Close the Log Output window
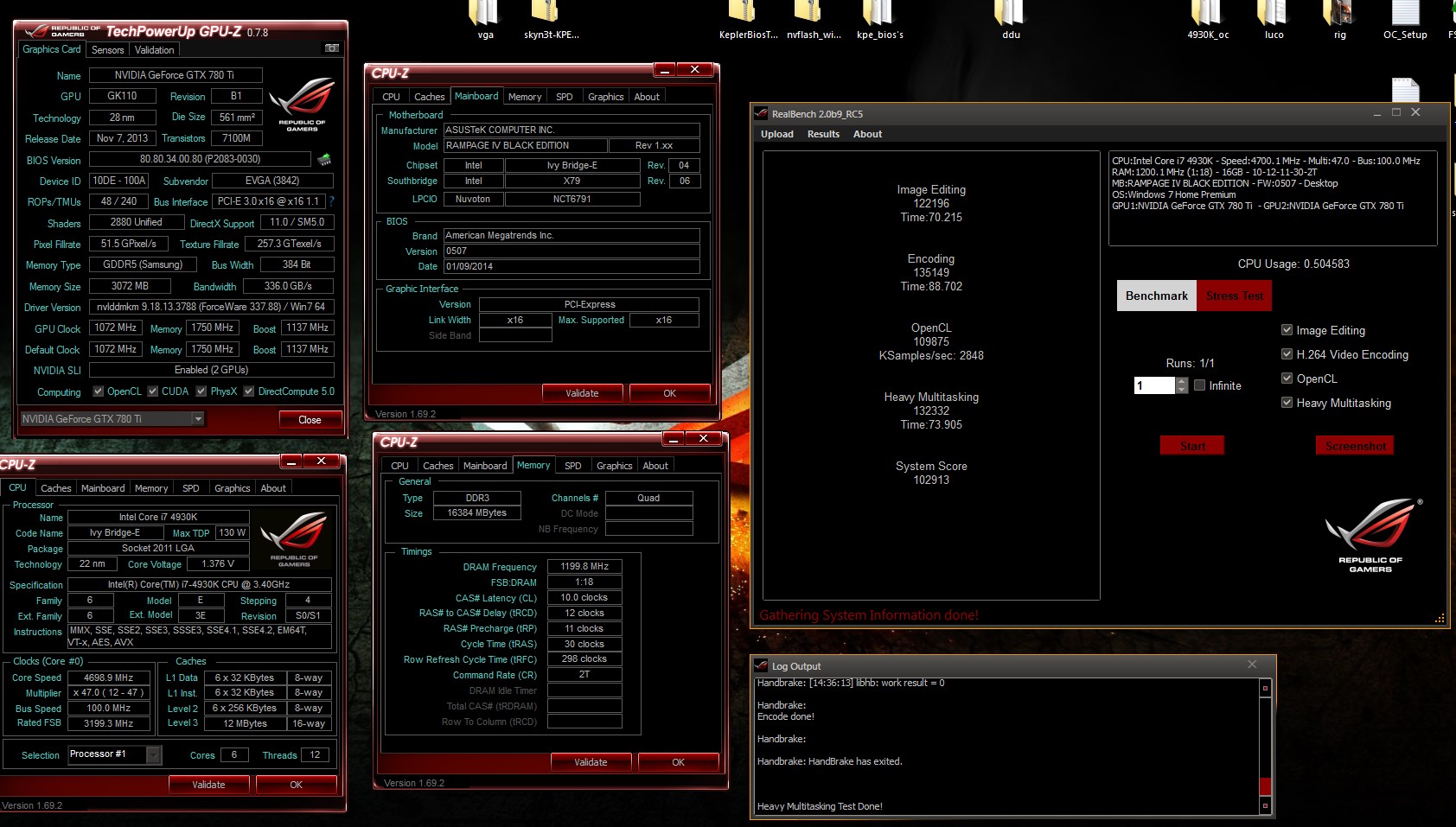This screenshot has height=827, width=1456. [x=1252, y=664]
